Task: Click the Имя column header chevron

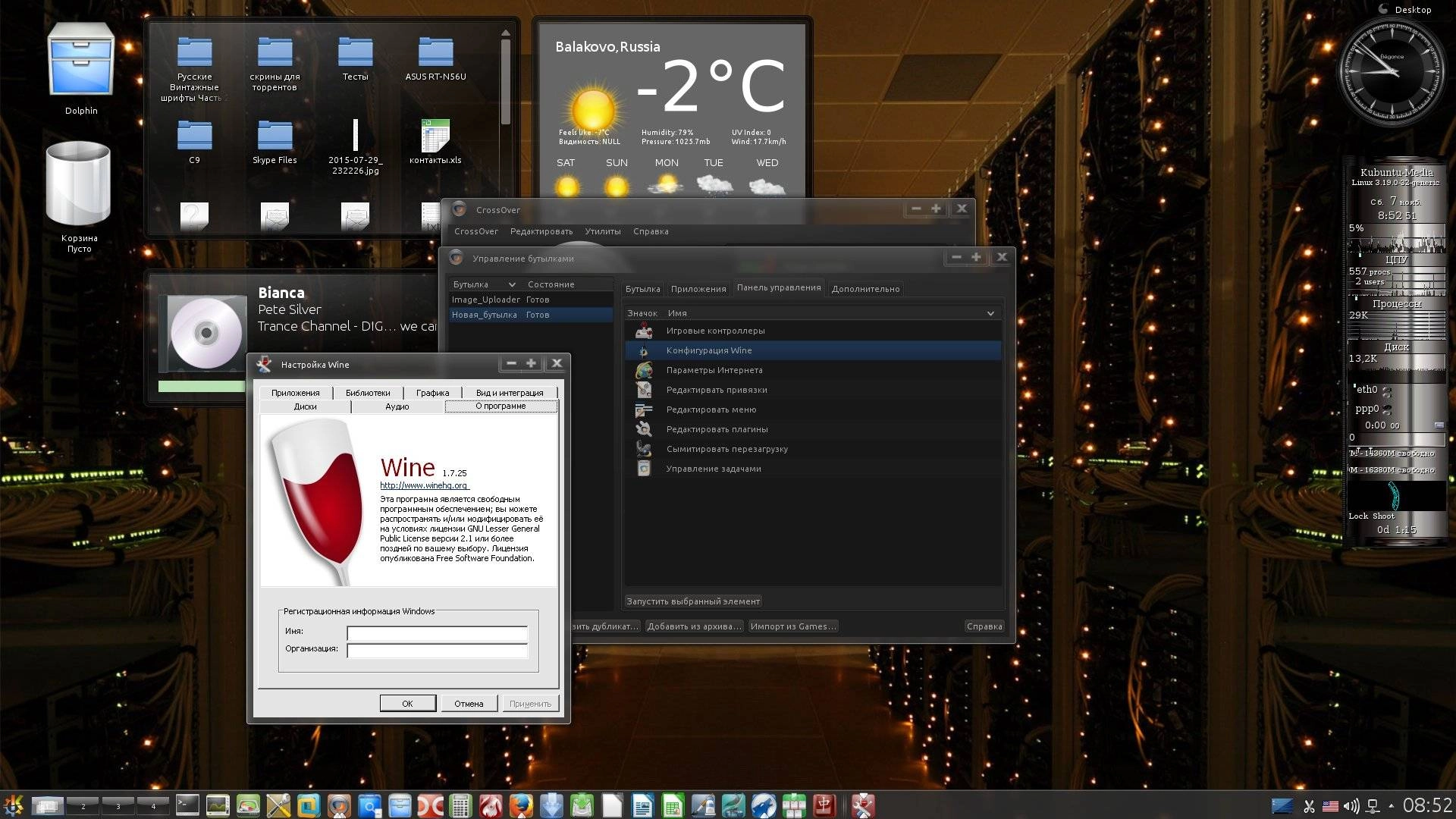Action: (x=990, y=313)
